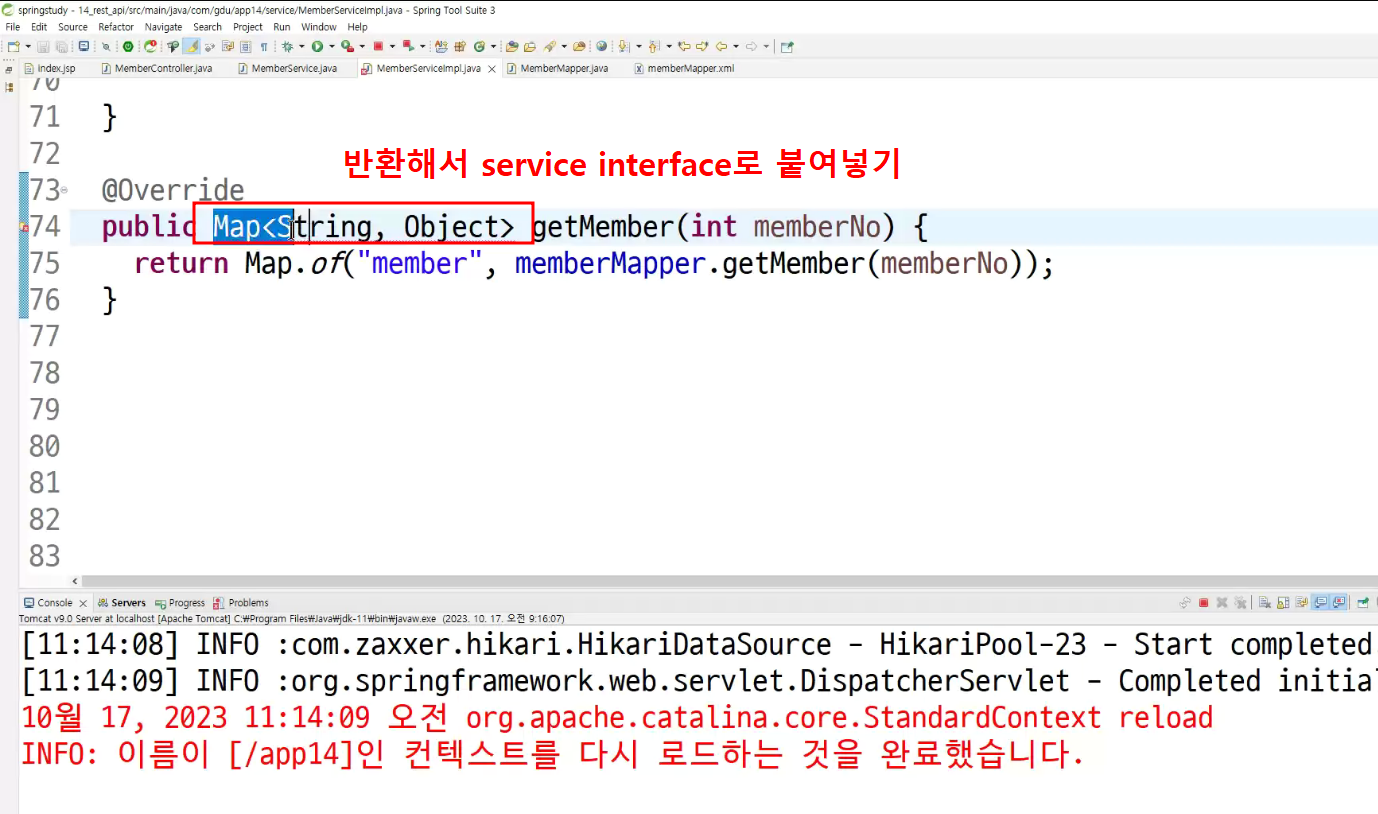Screen dimensions: 1378x814
Task: Click the horizontal scrollbar under the editor
Action: (728, 581)
